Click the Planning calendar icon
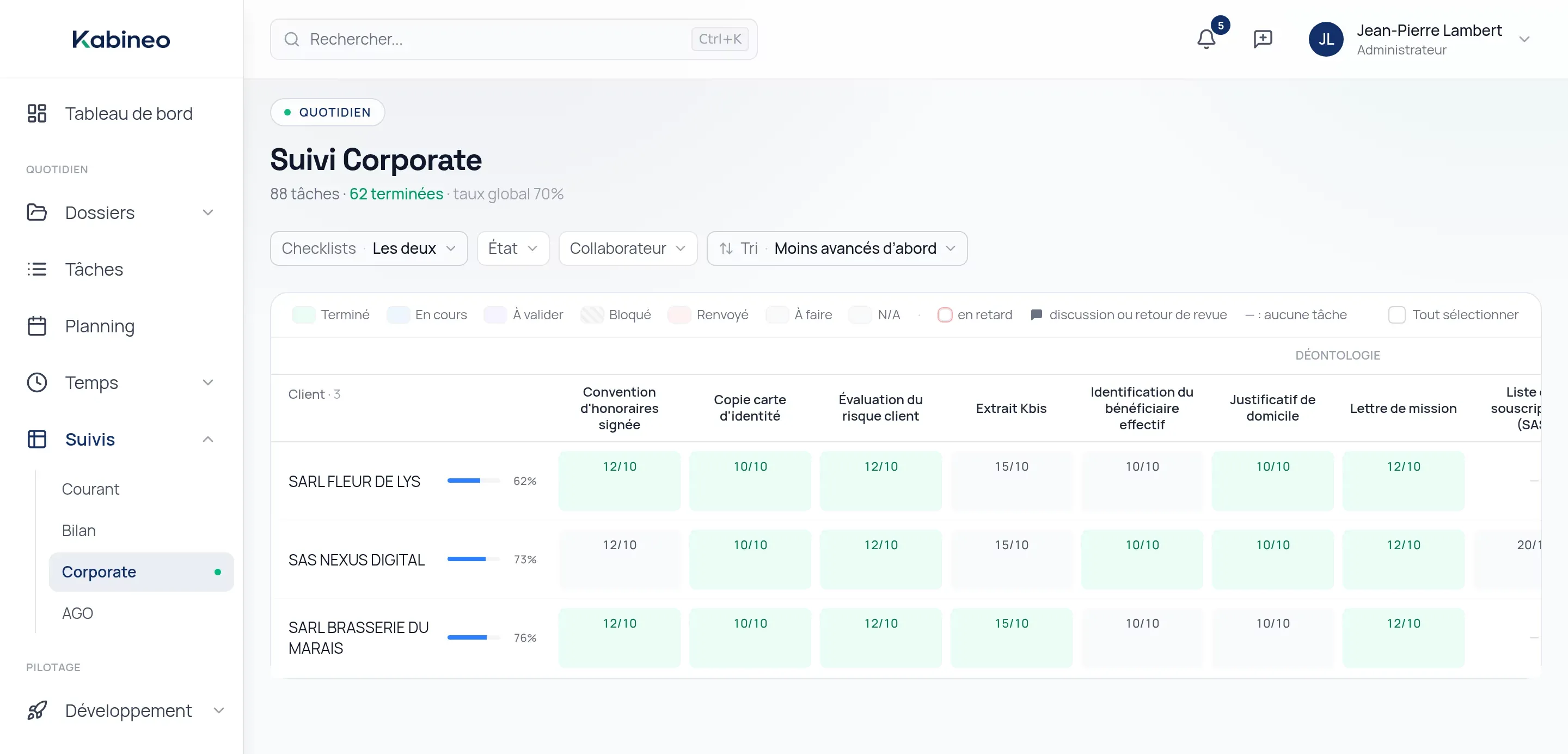The width and height of the screenshot is (1568, 754). [x=36, y=326]
